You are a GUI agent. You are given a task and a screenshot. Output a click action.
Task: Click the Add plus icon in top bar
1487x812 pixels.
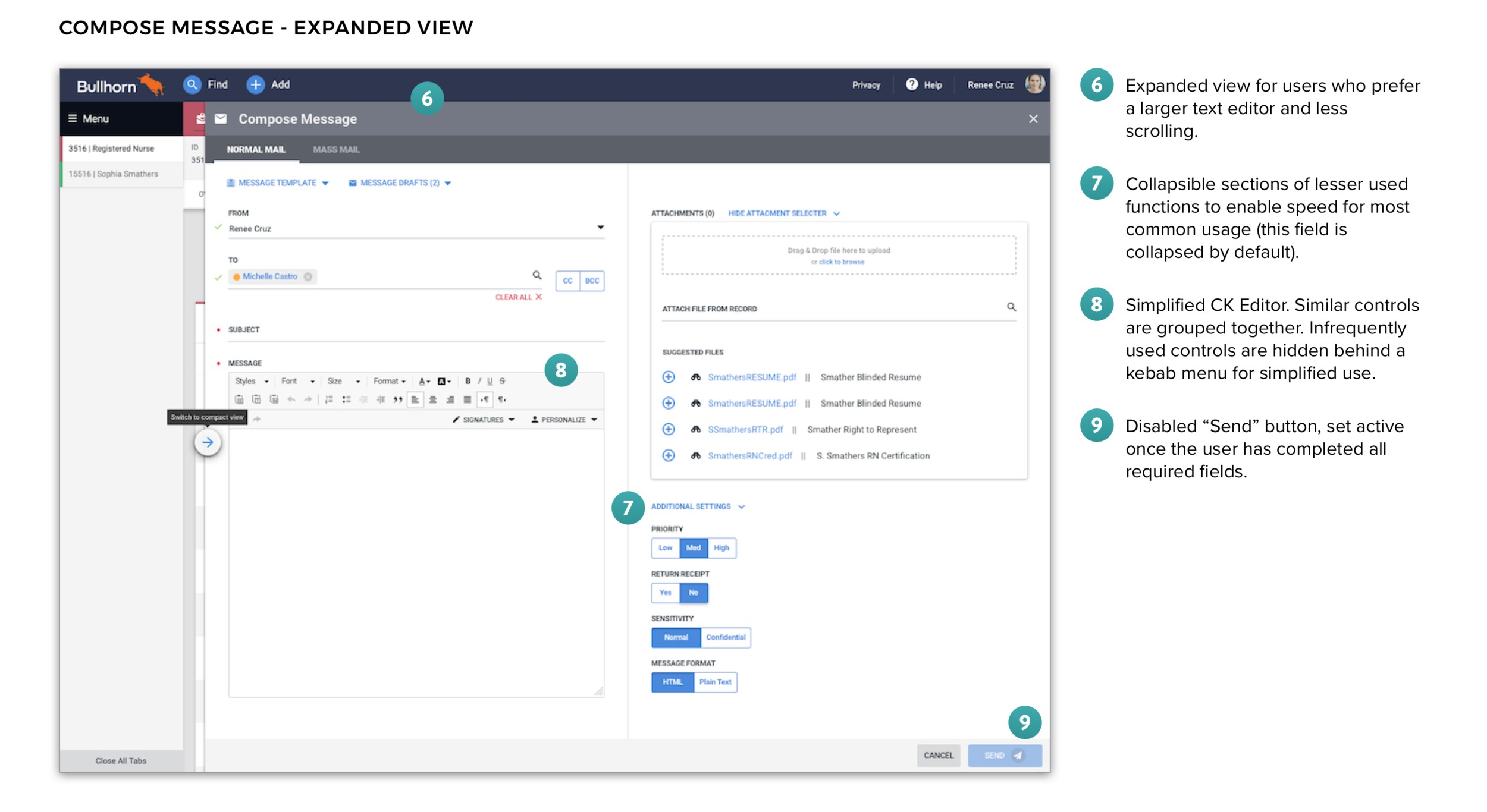point(255,85)
